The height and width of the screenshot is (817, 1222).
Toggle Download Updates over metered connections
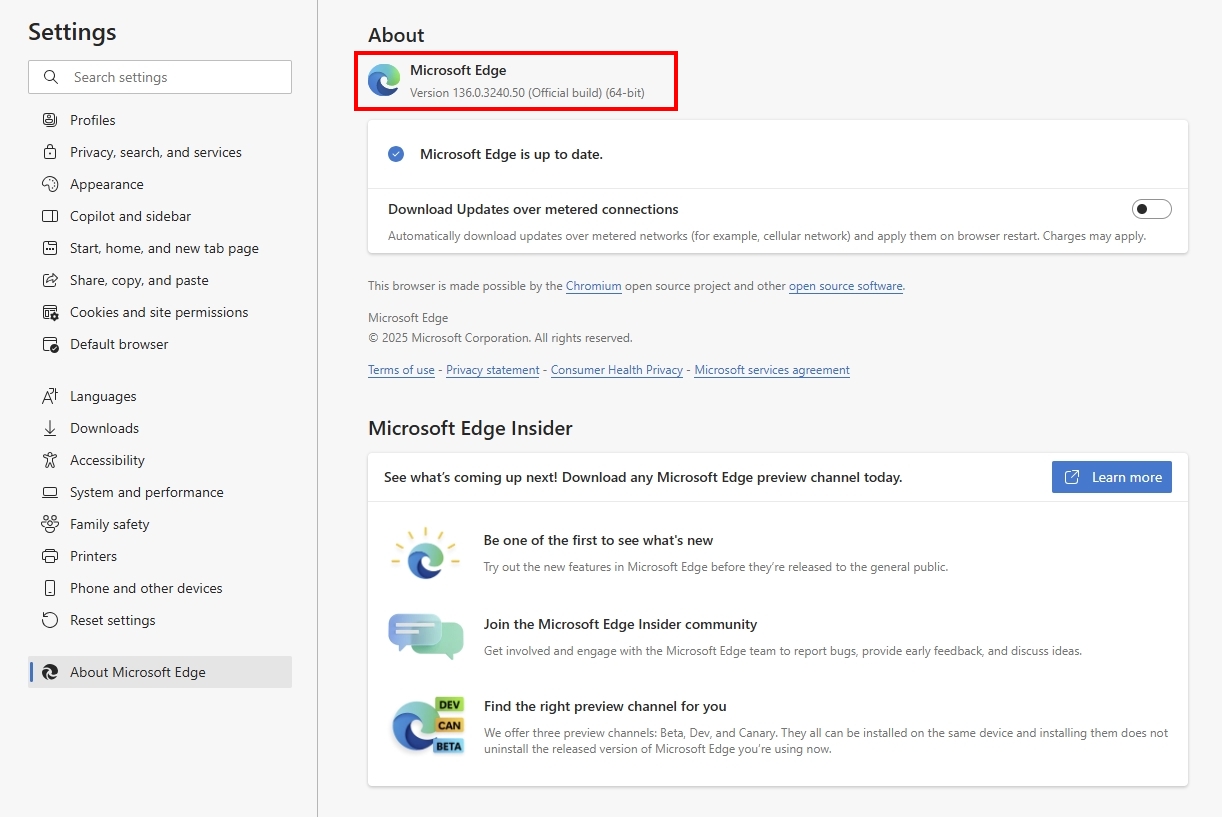click(x=1151, y=209)
